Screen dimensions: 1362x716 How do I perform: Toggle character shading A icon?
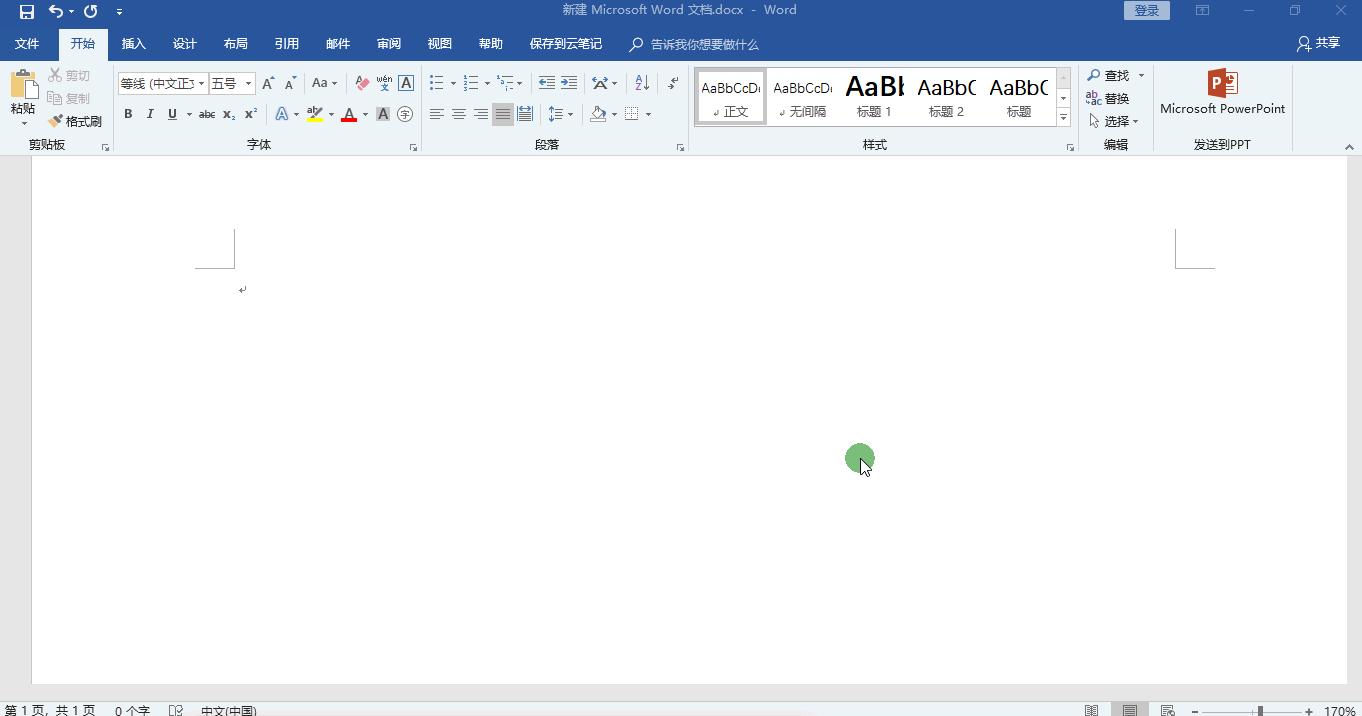[383, 114]
